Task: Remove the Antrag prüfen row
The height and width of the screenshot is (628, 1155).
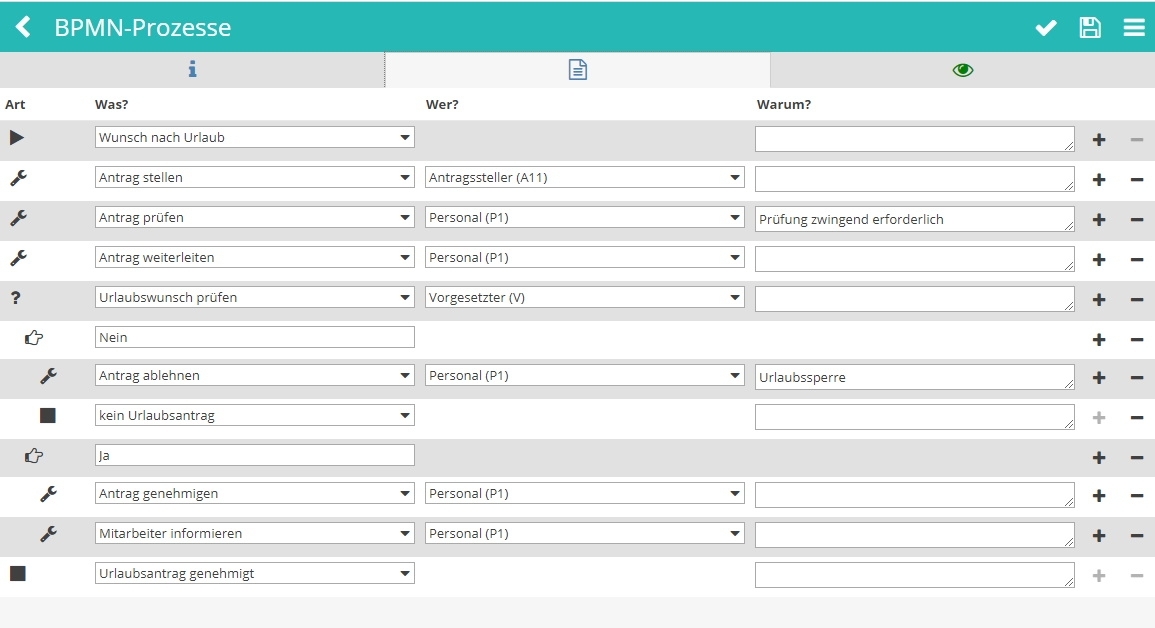Action: [x=1137, y=219]
